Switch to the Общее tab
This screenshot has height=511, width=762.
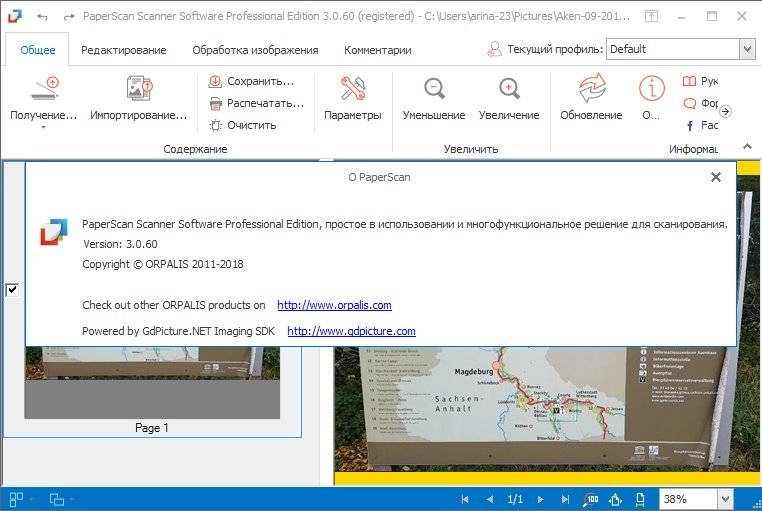click(x=37, y=50)
